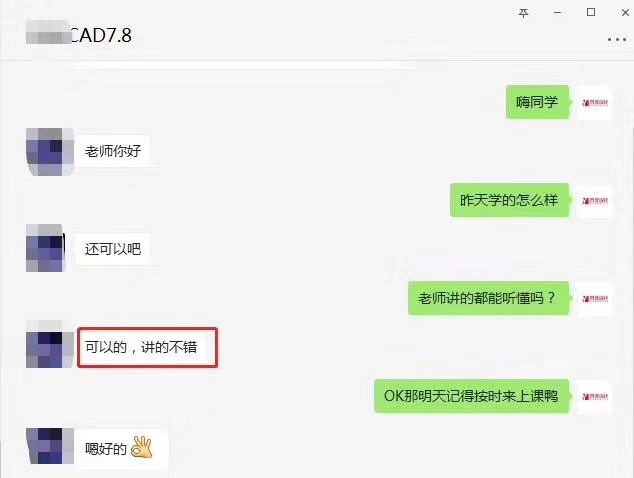Select the OK那明天记得按时来上课鸭 bubble
Image resolution: width=634 pixels, height=478 pixels.
[471, 396]
